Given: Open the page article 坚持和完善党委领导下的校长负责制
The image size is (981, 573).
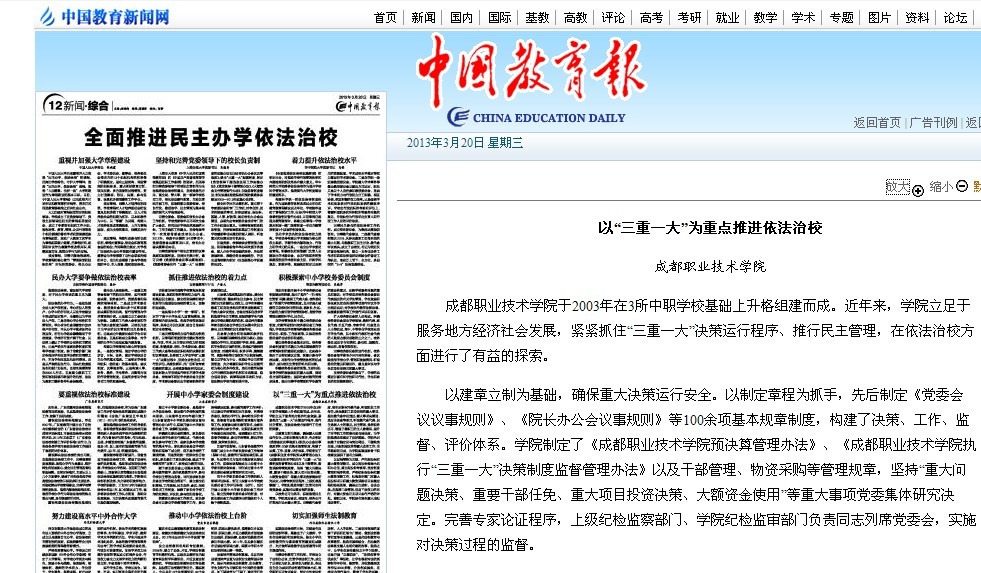Looking at the screenshot, I should pyautogui.click(x=208, y=160).
